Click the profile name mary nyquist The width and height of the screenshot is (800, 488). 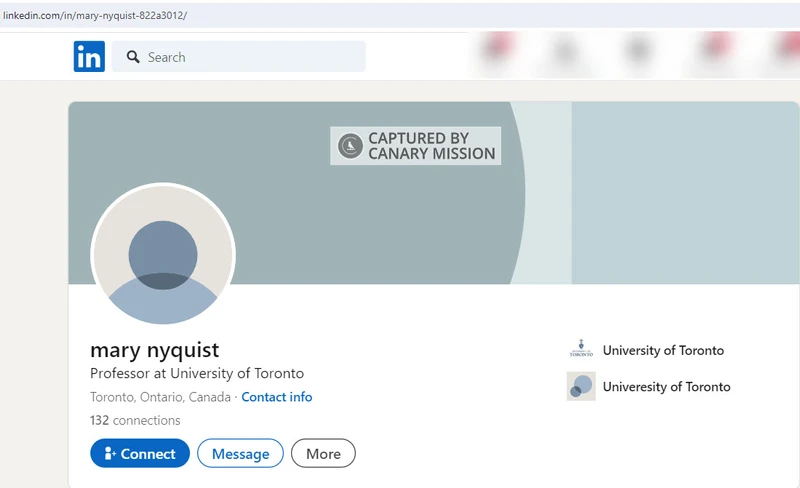pos(155,350)
